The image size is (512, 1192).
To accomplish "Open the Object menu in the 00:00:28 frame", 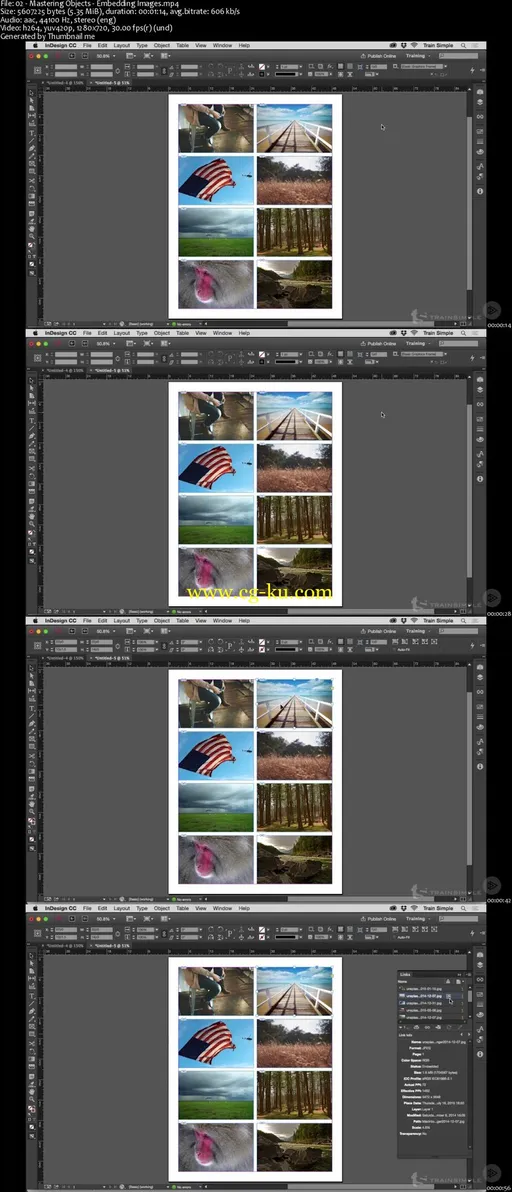I will coord(162,332).
